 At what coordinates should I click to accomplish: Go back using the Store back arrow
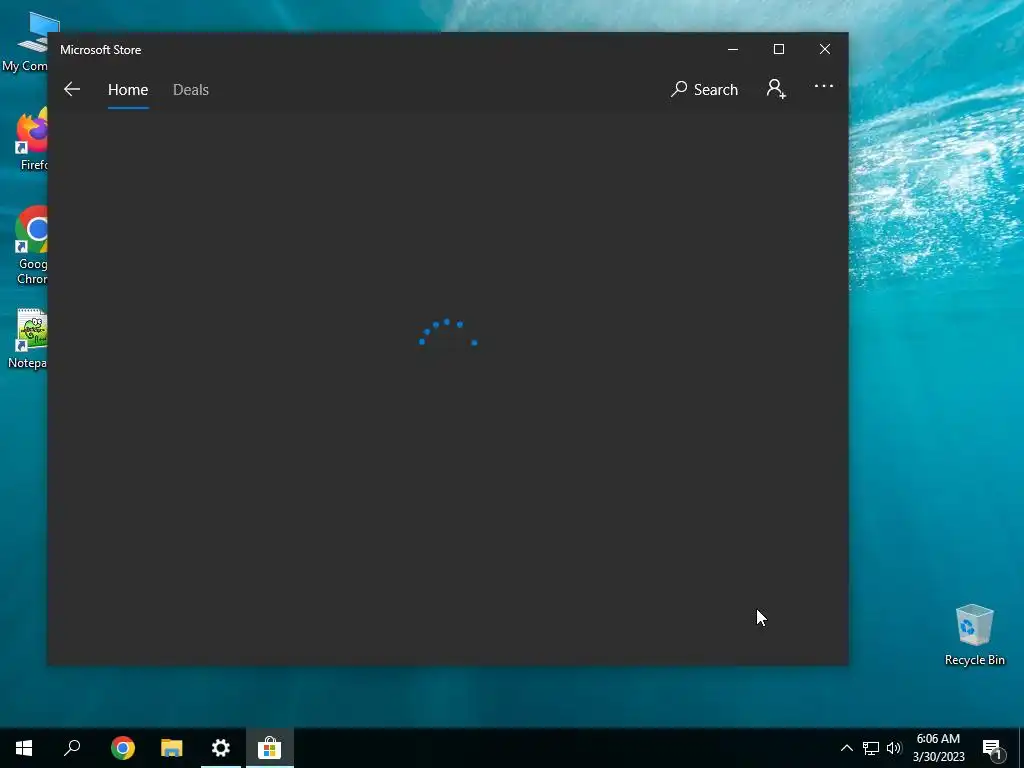tap(72, 89)
